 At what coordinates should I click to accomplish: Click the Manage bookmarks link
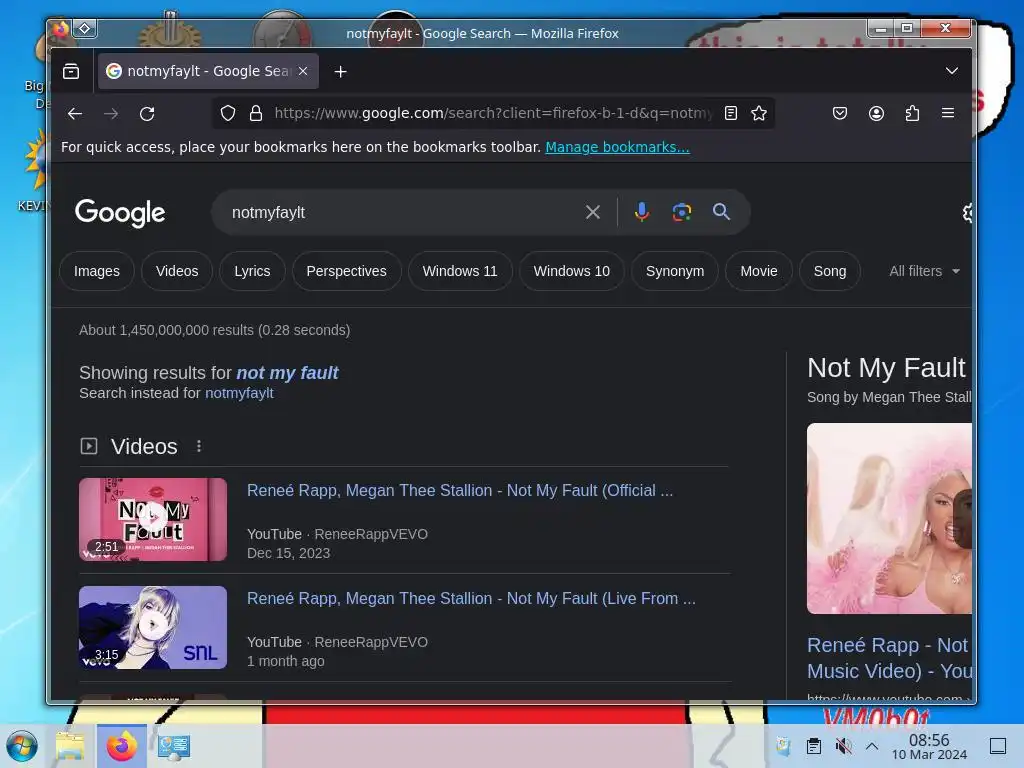(x=617, y=147)
